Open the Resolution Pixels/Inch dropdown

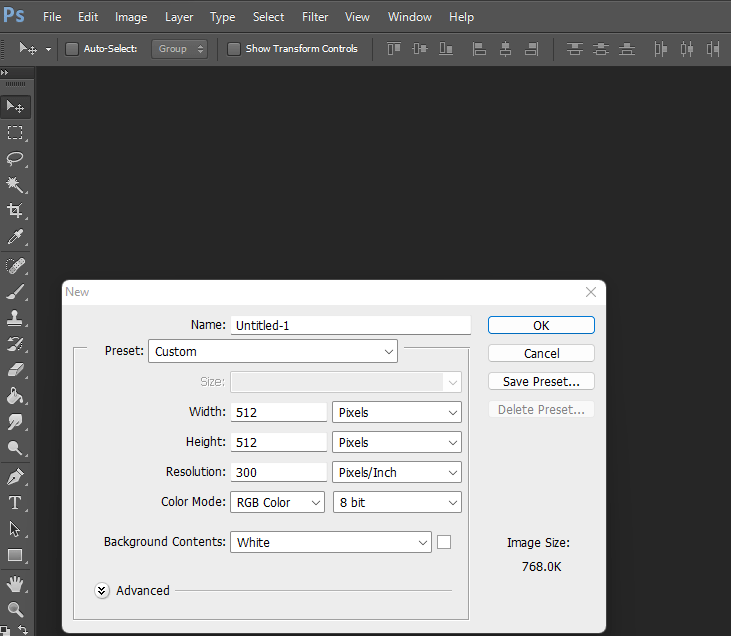pyautogui.click(x=397, y=472)
